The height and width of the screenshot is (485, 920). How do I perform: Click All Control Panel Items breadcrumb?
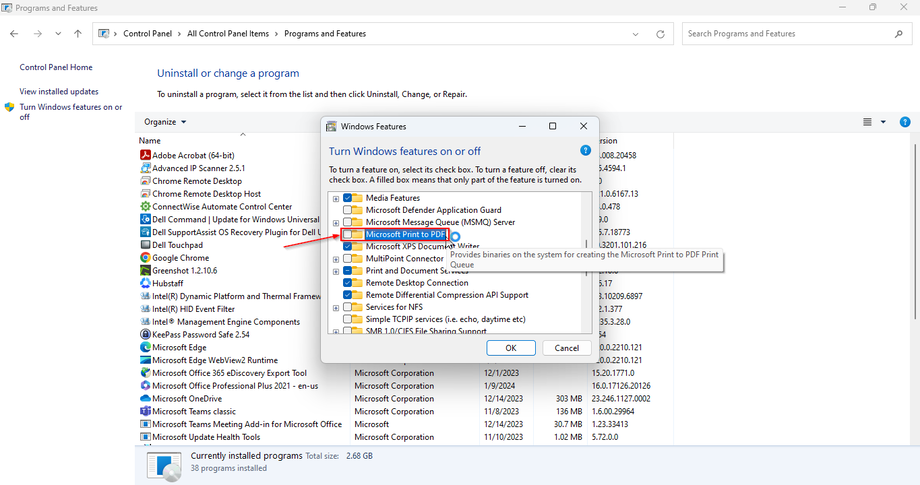[x=228, y=33]
